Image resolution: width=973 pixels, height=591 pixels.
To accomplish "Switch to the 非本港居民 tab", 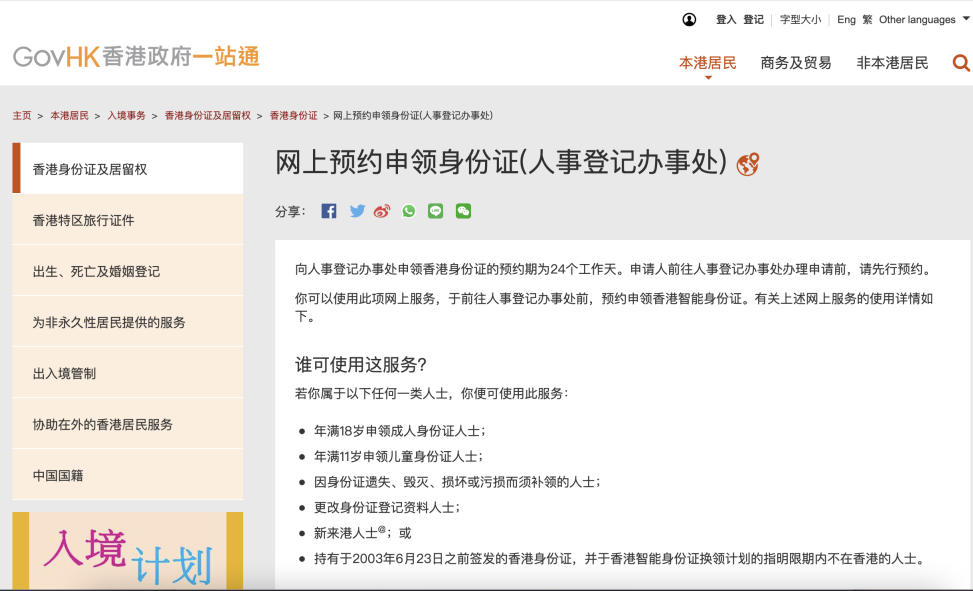I will 890,62.
